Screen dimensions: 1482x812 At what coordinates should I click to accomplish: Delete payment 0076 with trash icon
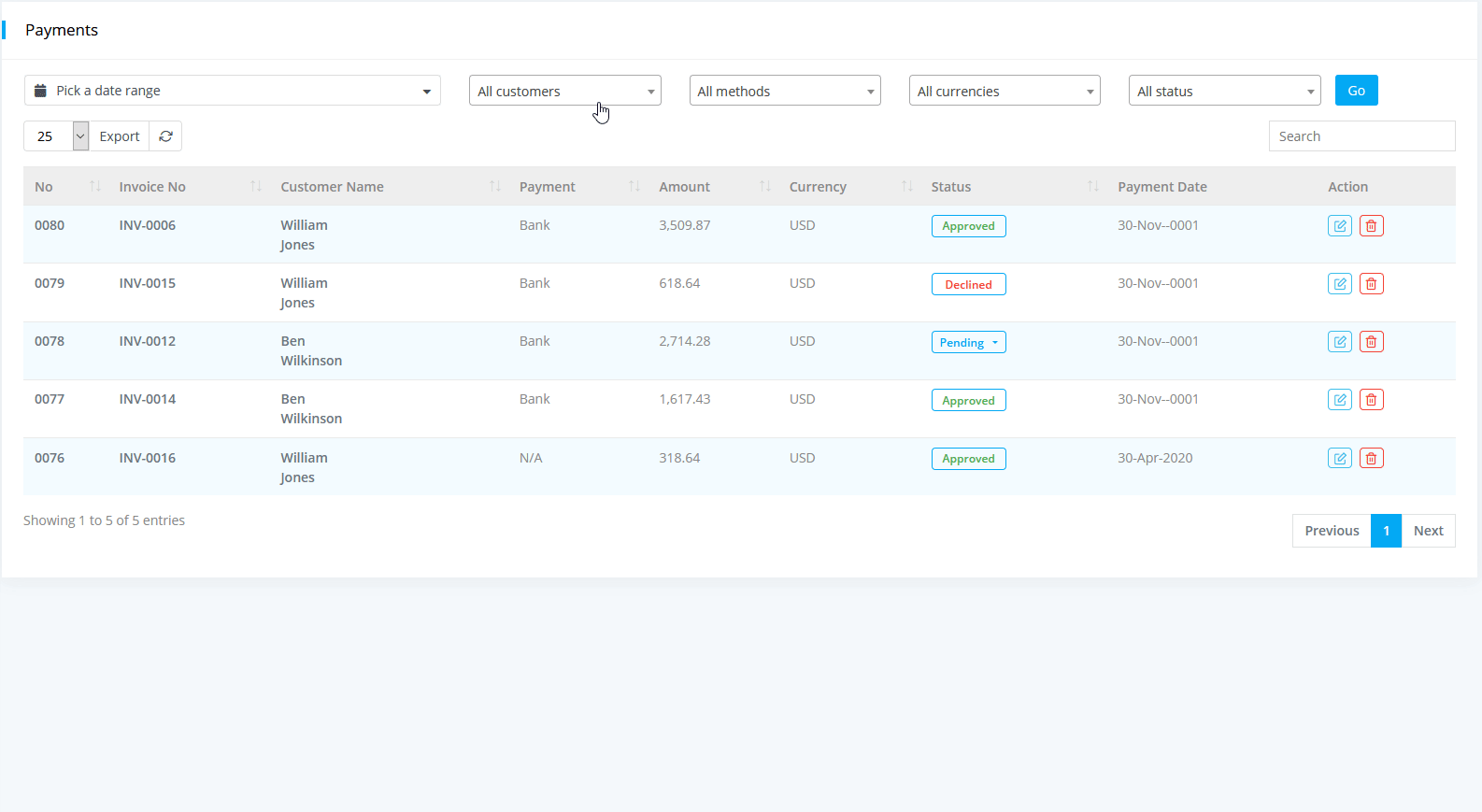[x=1371, y=459]
